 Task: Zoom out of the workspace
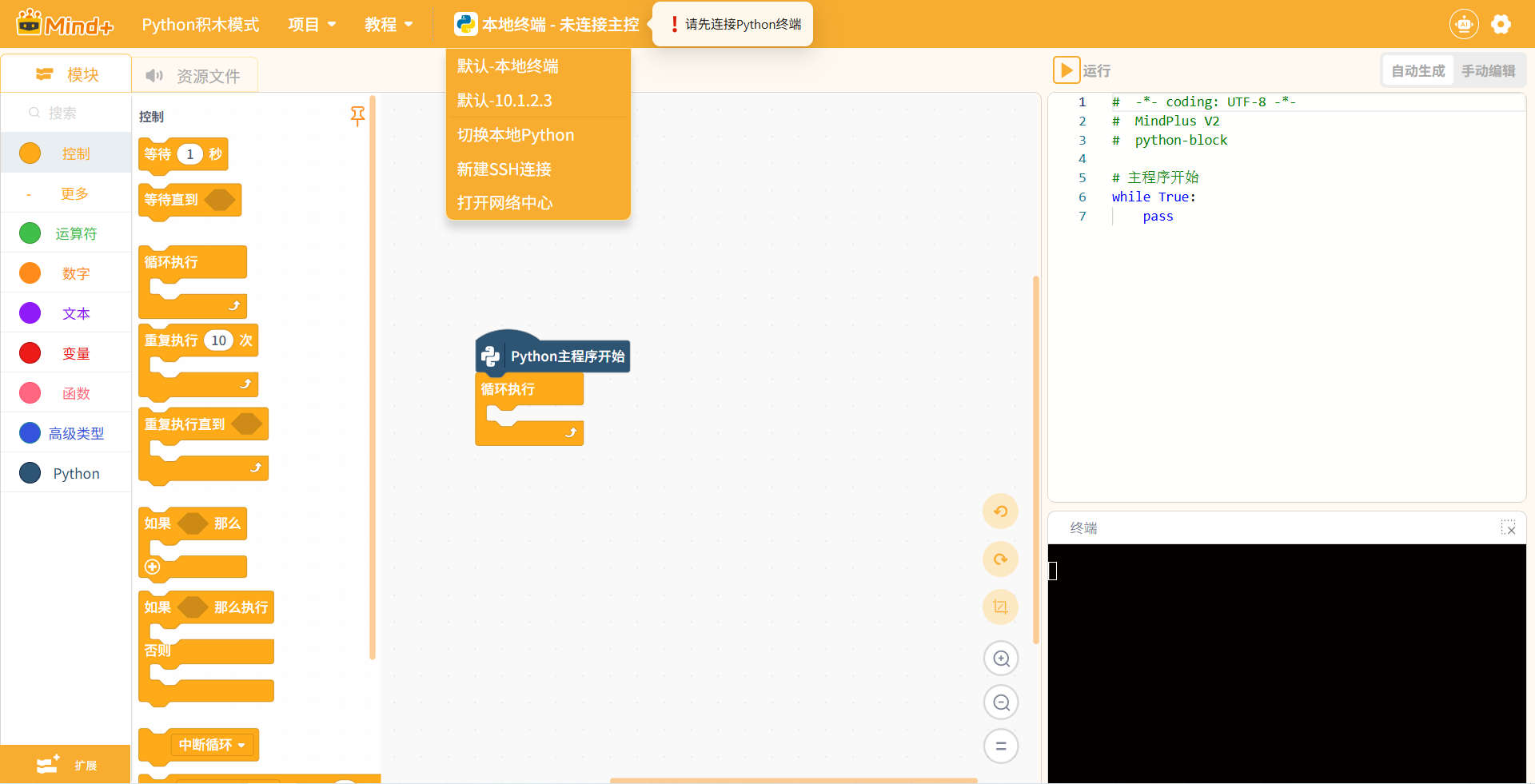(1001, 702)
